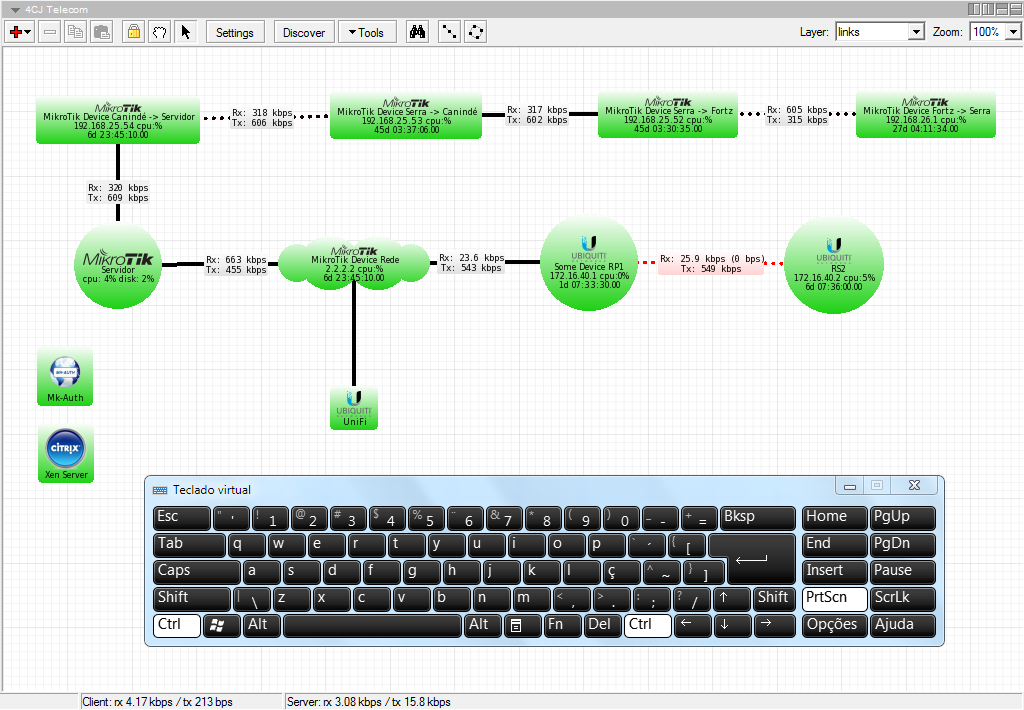The image size is (1024, 710).
Task: Click the minus remove item toolbar icon
Action: [50, 32]
